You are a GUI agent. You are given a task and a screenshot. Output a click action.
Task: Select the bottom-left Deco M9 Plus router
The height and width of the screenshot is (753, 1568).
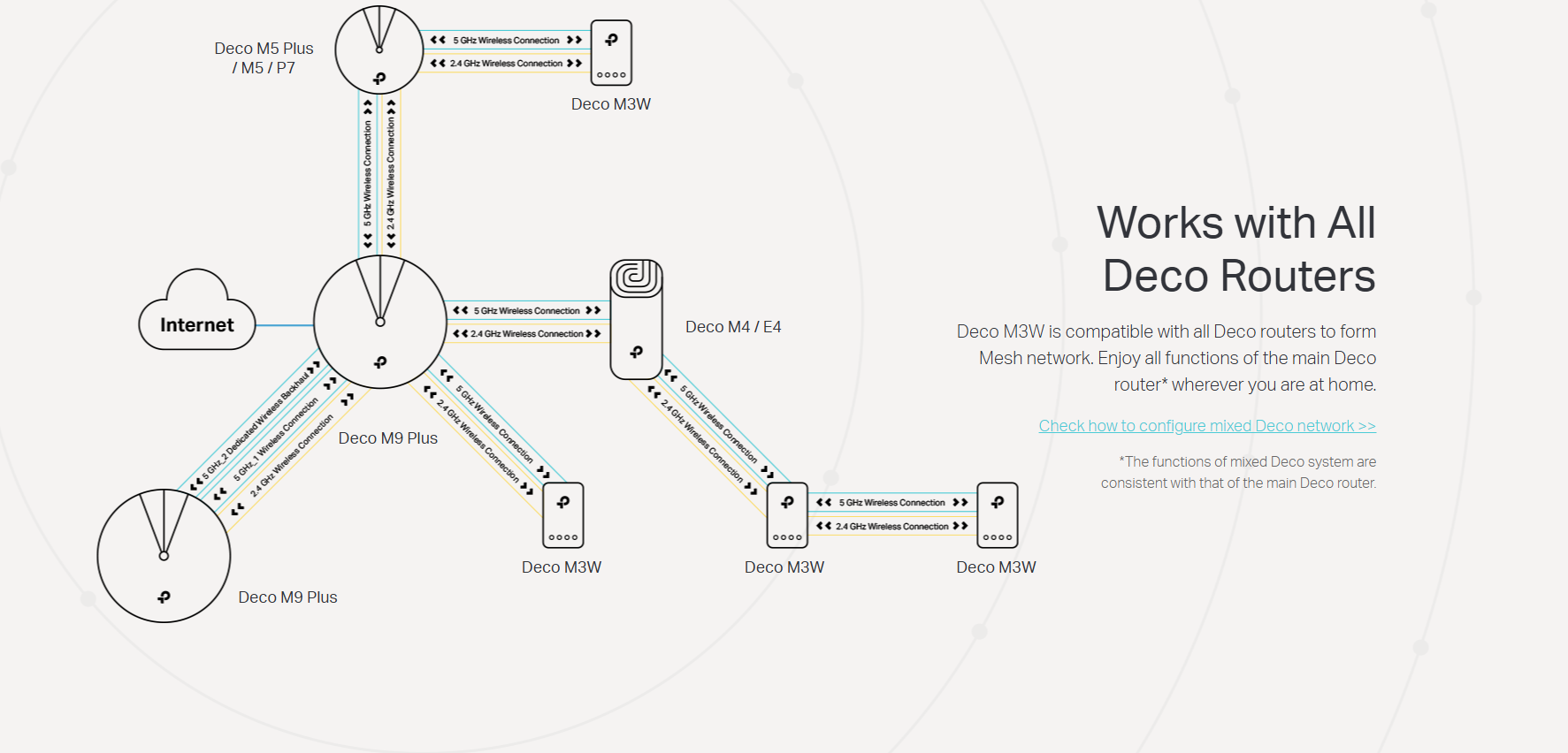click(164, 556)
